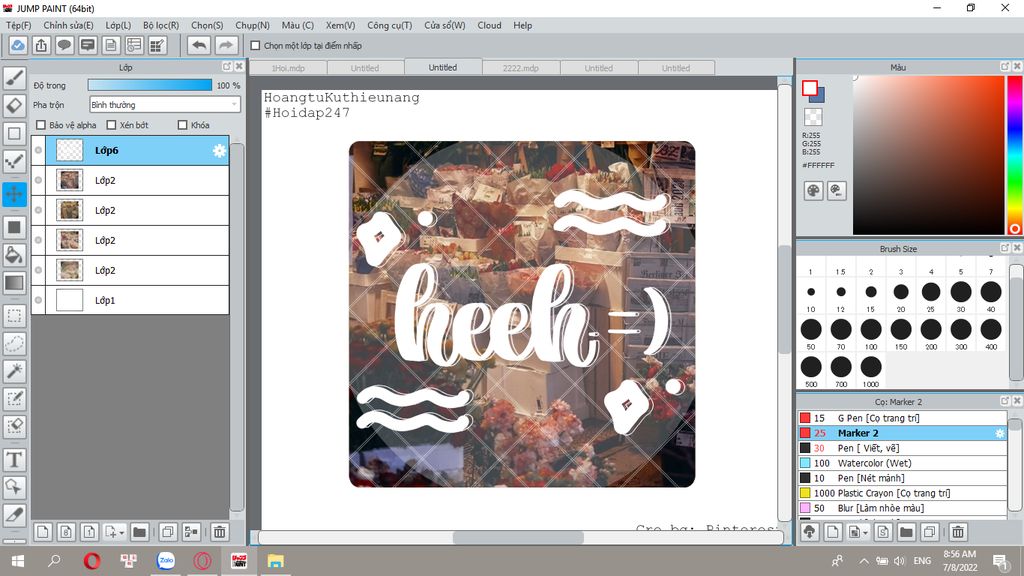Screen dimensions: 1024x576
Task: Tick the 'Bảo vệ alpha' checkbox
Action: point(41,125)
